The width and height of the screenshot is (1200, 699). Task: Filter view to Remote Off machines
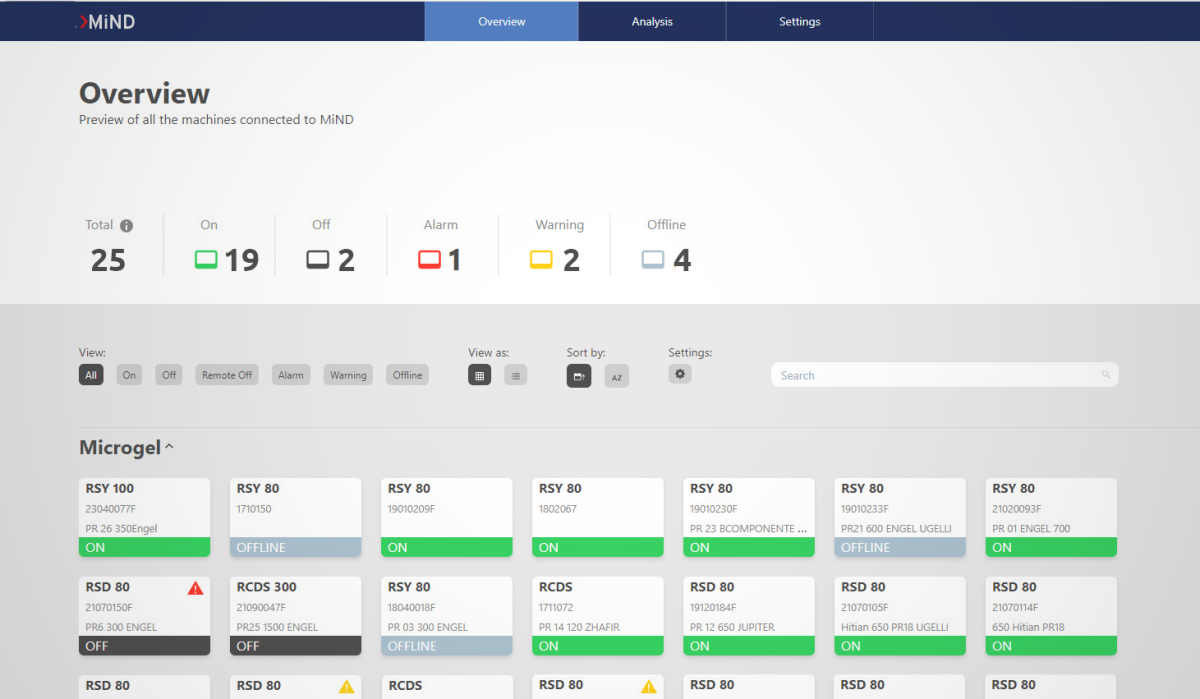227,375
